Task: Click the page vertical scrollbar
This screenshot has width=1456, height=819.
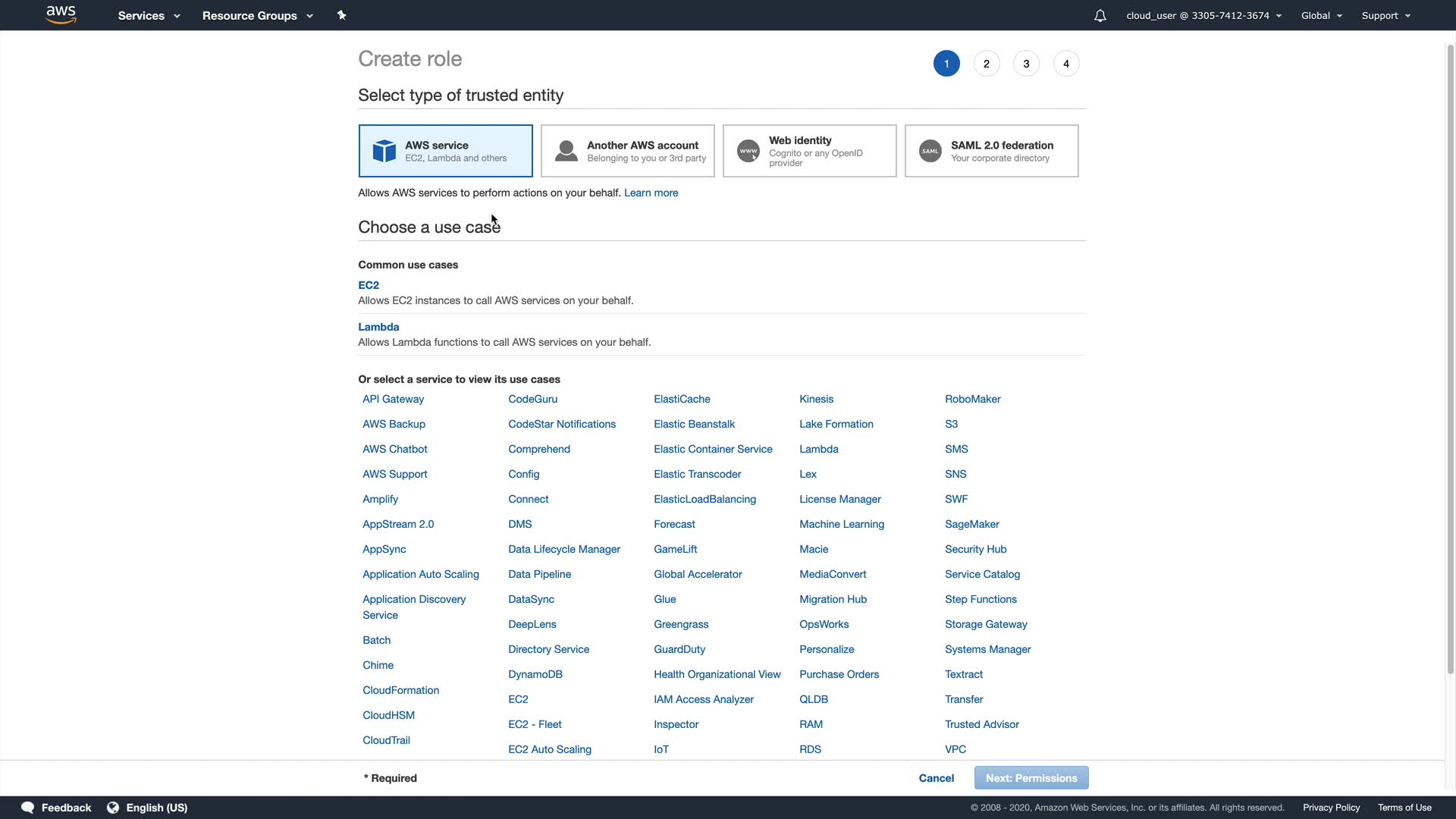Action: (1450, 356)
